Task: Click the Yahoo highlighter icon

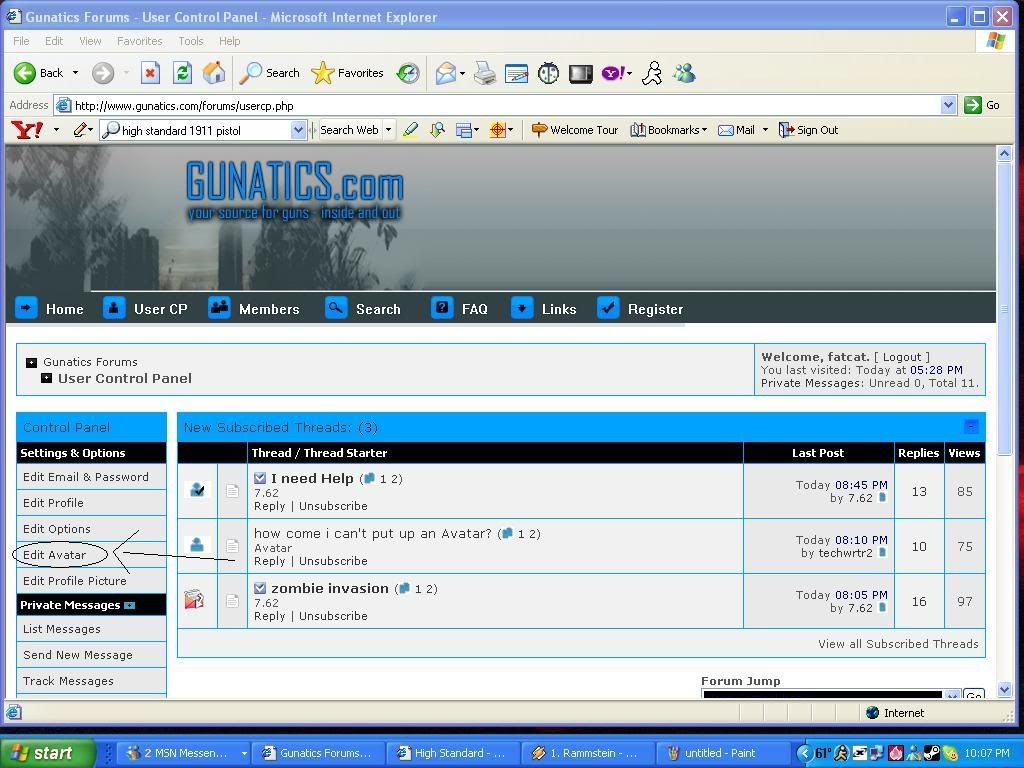Action: tap(410, 130)
